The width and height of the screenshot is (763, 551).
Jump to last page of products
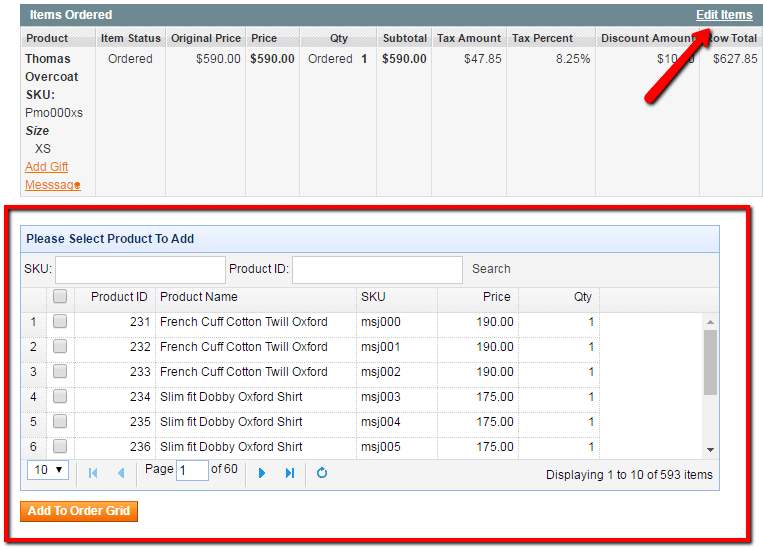pos(290,473)
